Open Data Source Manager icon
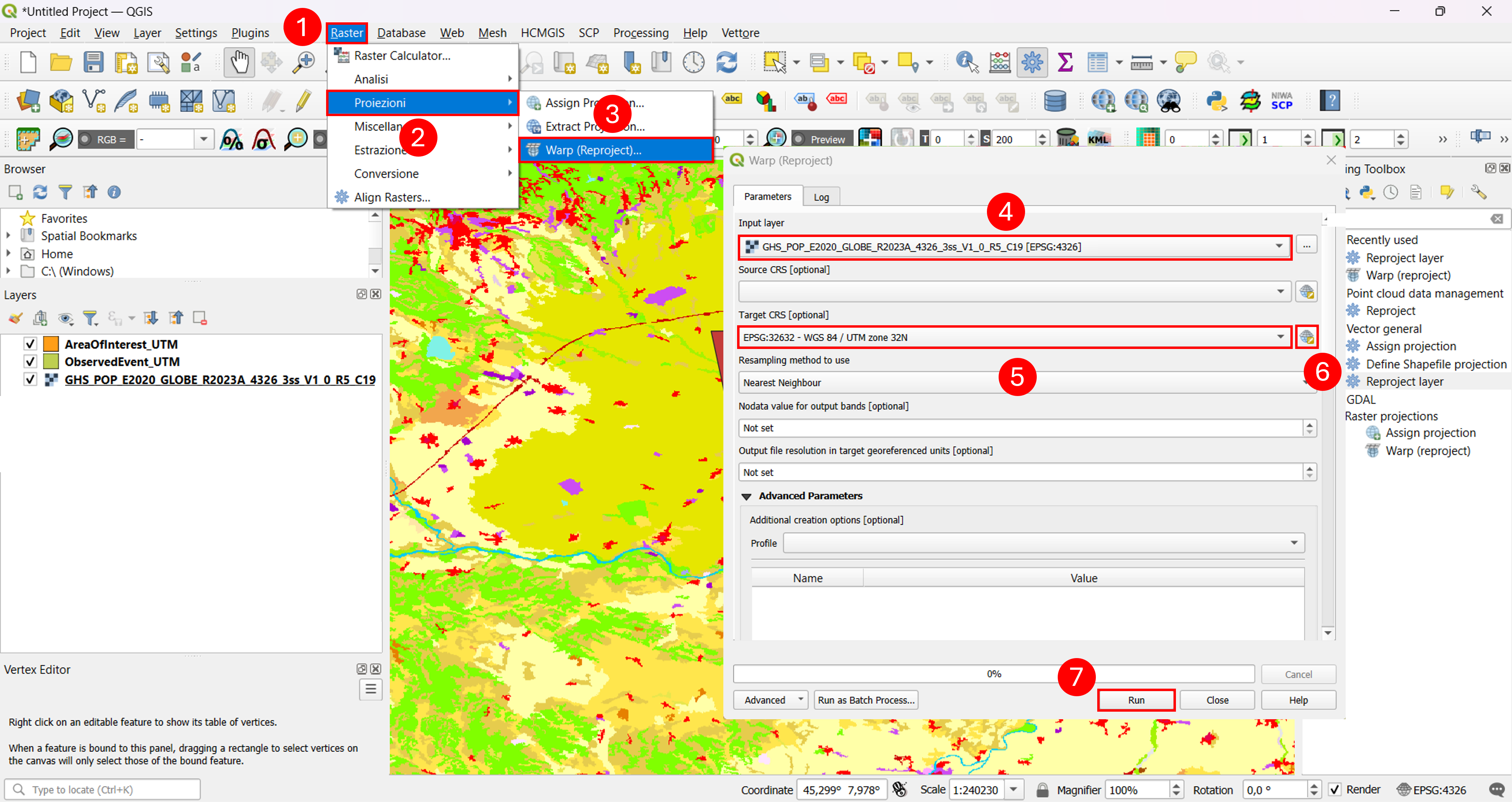 coord(27,101)
